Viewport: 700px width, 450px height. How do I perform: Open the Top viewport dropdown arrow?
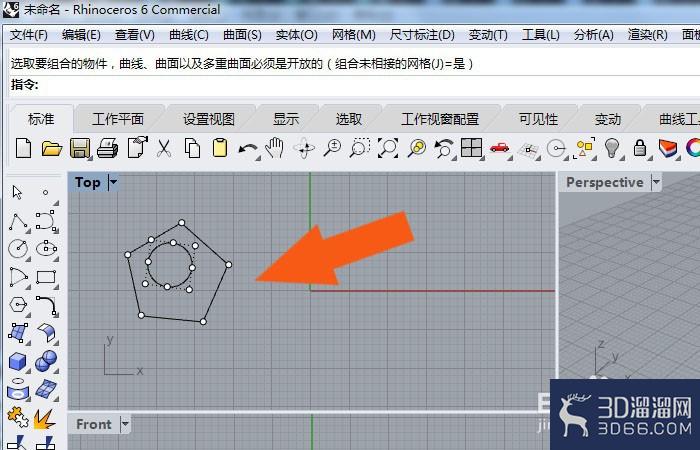pyautogui.click(x=113, y=182)
